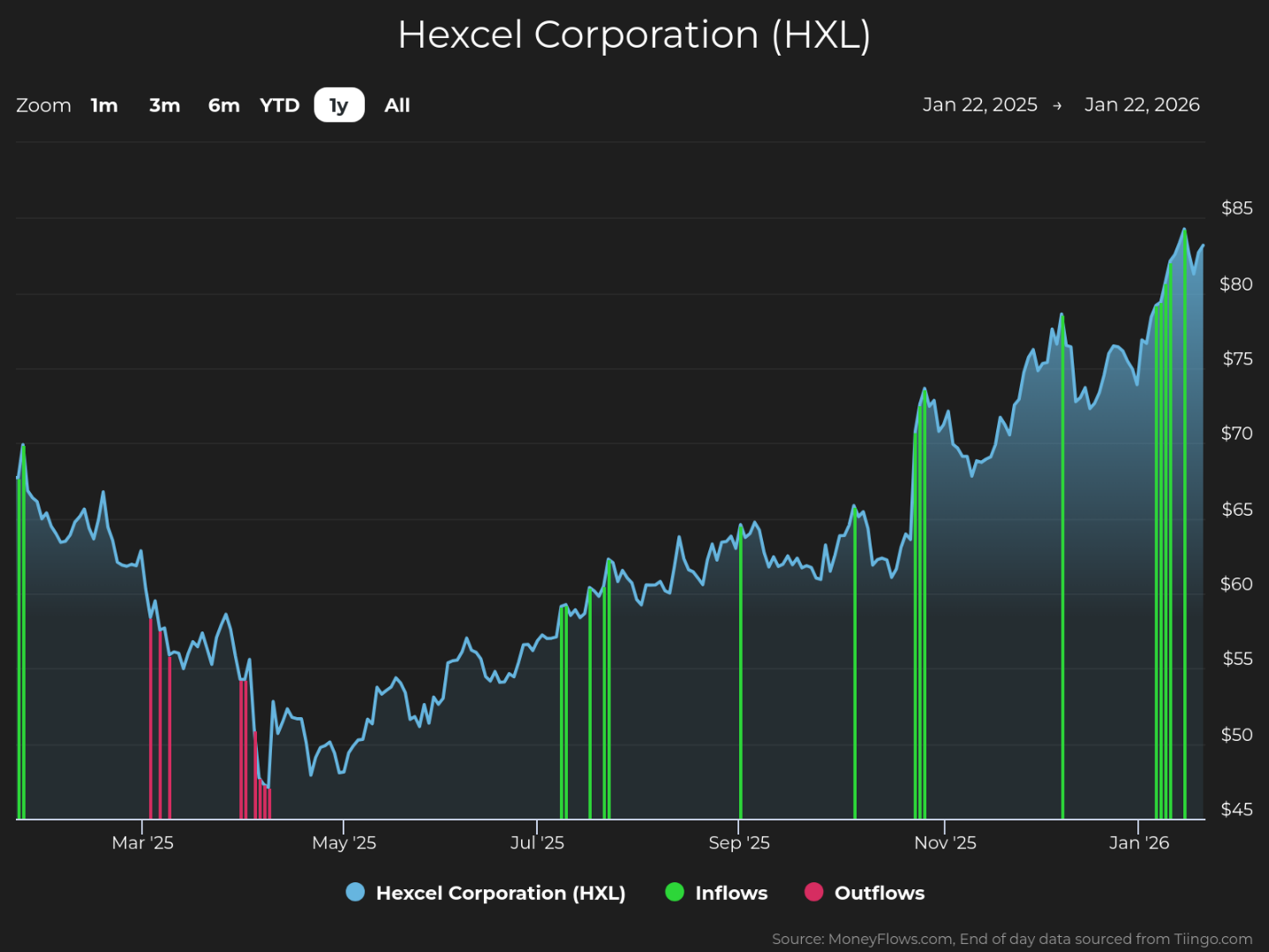Click the $60 axis label

(1236, 585)
